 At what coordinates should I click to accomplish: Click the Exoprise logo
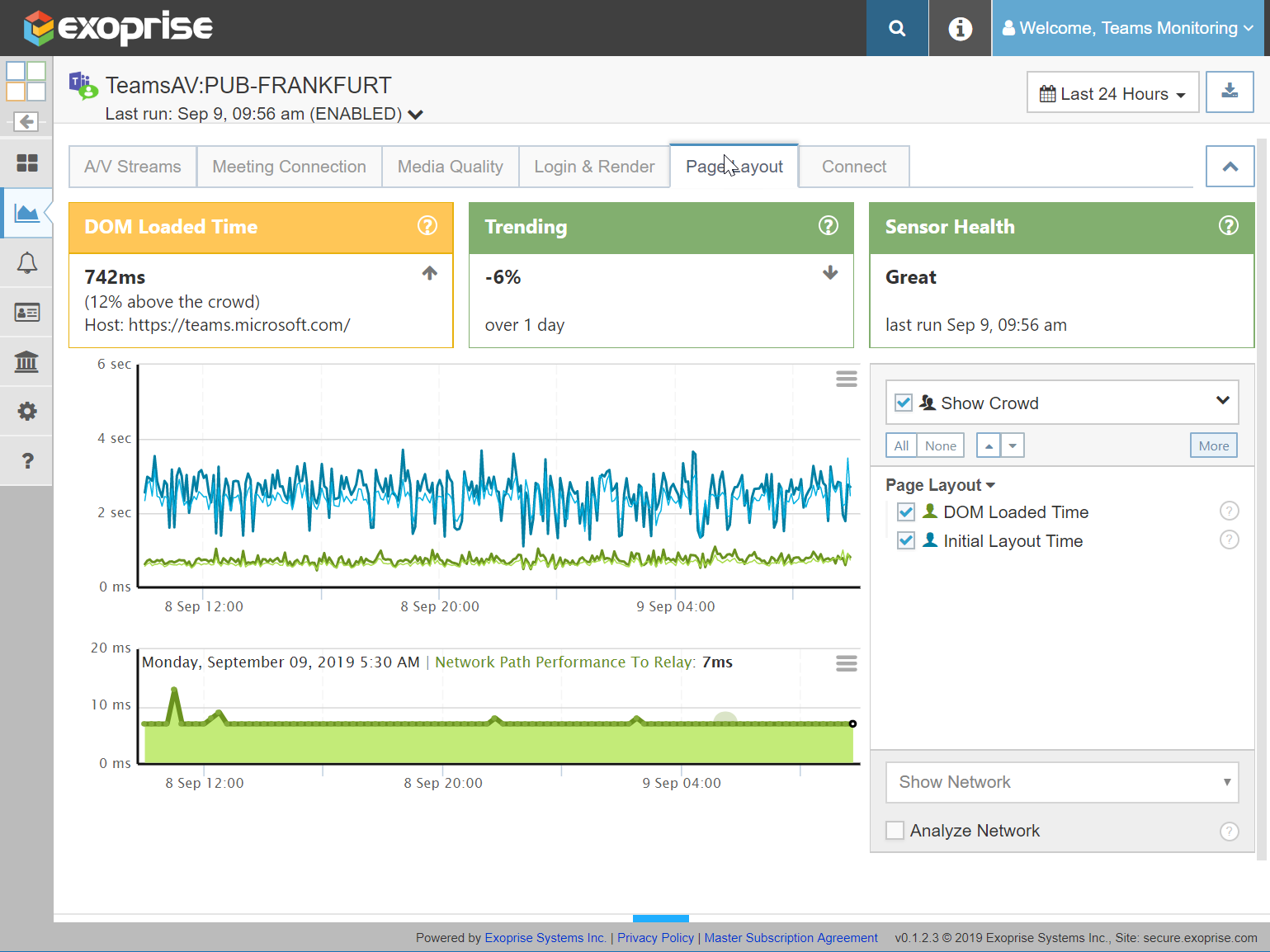pyautogui.click(x=118, y=27)
